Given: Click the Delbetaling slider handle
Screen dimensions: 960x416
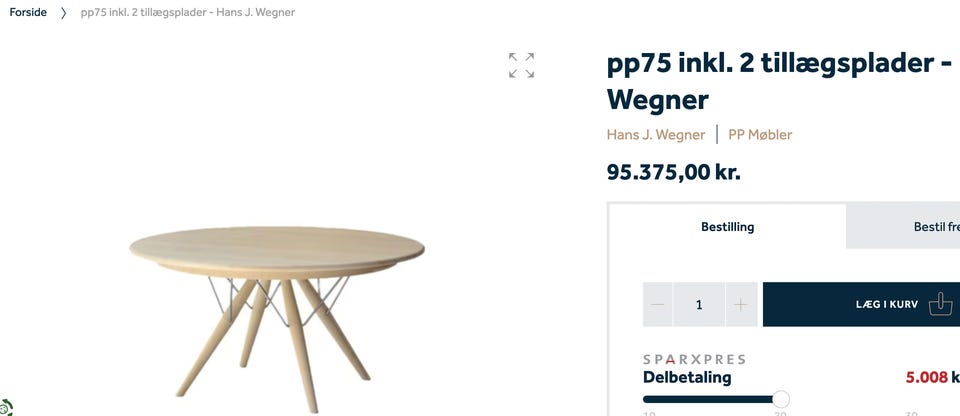Looking at the screenshot, I should coord(781,399).
